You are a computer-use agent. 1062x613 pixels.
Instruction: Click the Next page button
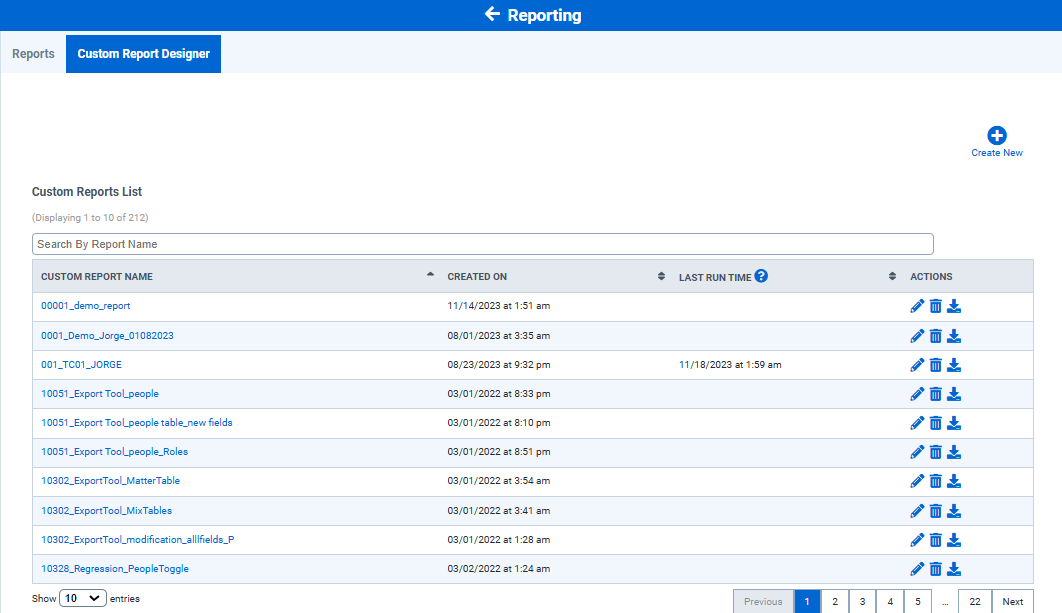[1013, 601]
